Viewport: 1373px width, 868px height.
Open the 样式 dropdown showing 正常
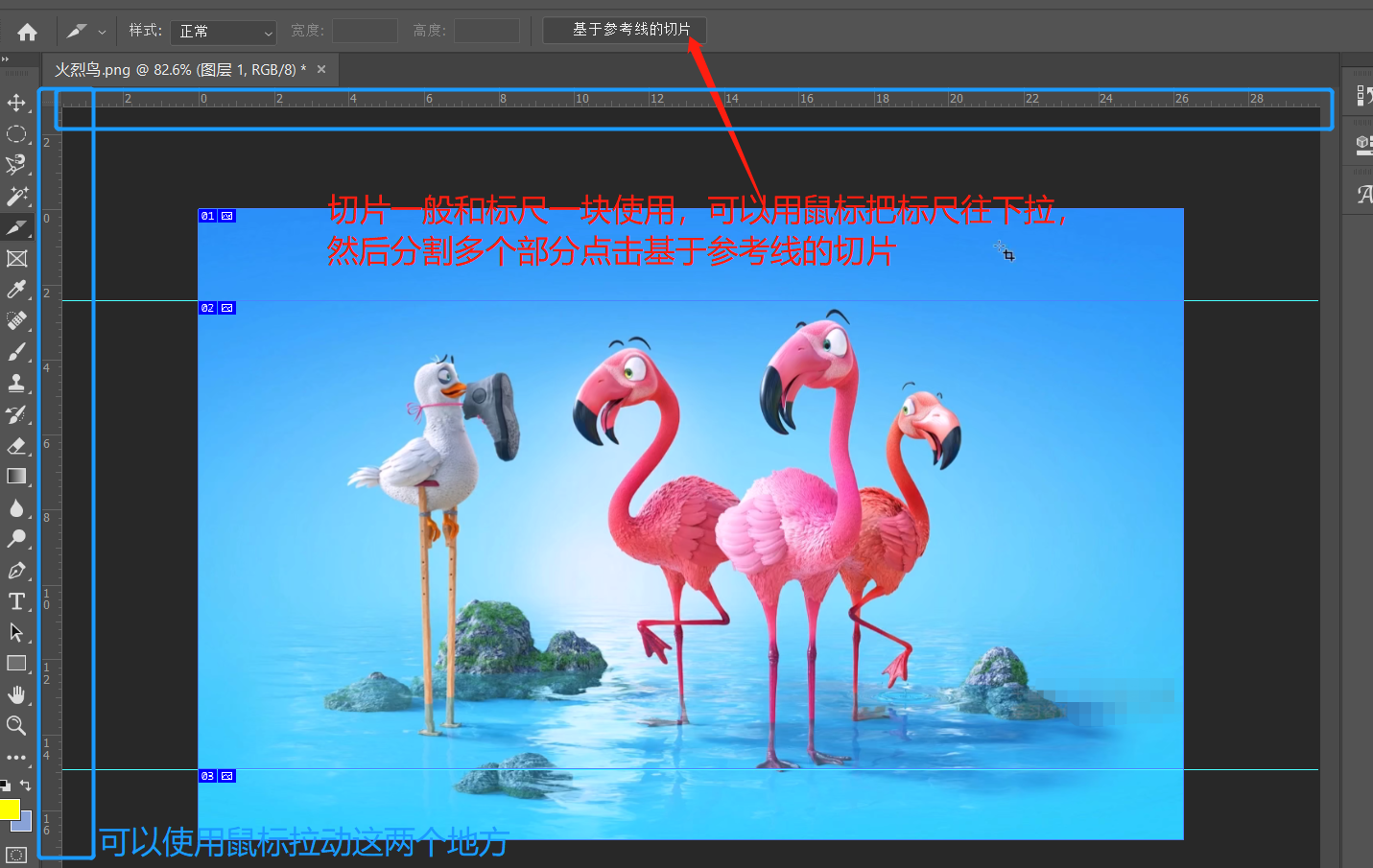[224, 32]
